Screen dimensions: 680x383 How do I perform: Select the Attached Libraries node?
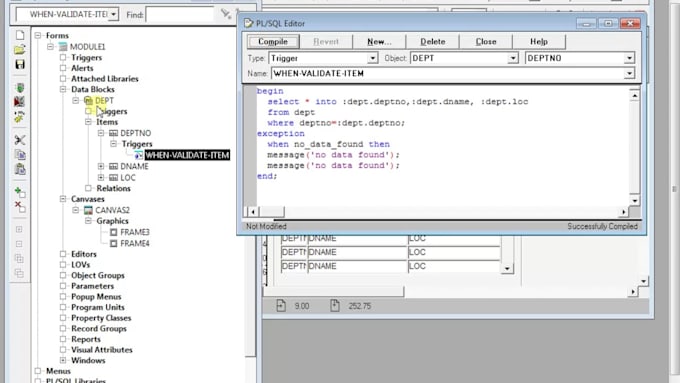pos(105,79)
